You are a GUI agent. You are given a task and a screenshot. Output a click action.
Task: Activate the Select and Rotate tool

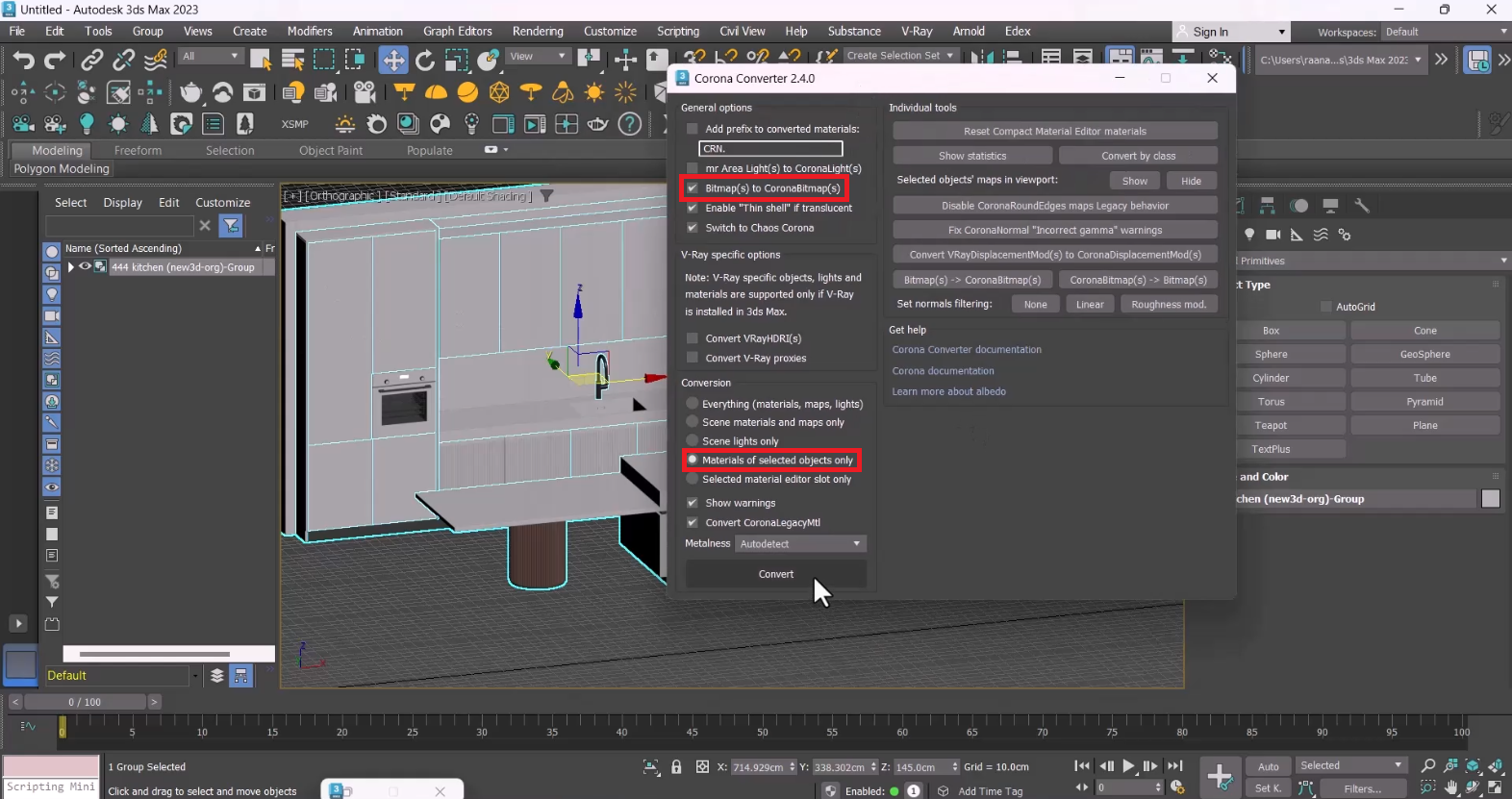[425, 60]
